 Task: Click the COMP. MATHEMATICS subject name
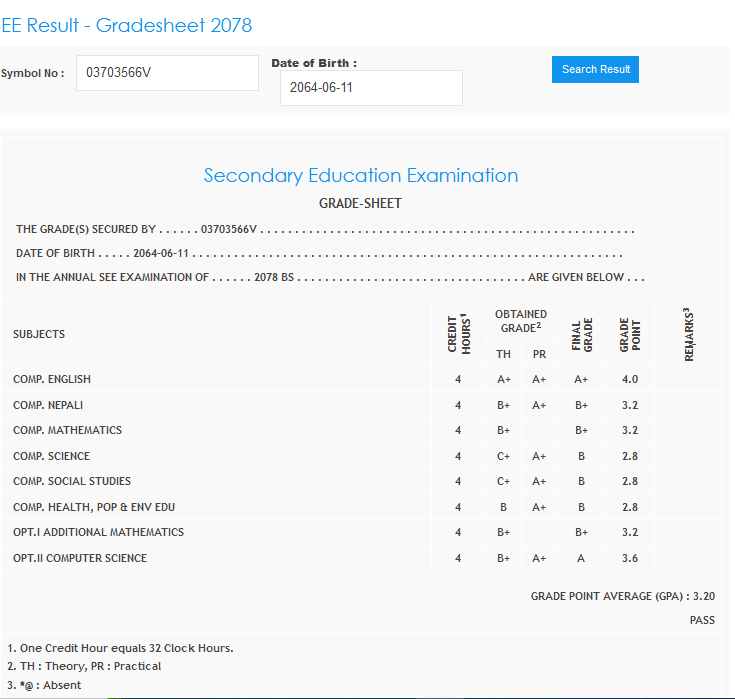(67, 430)
